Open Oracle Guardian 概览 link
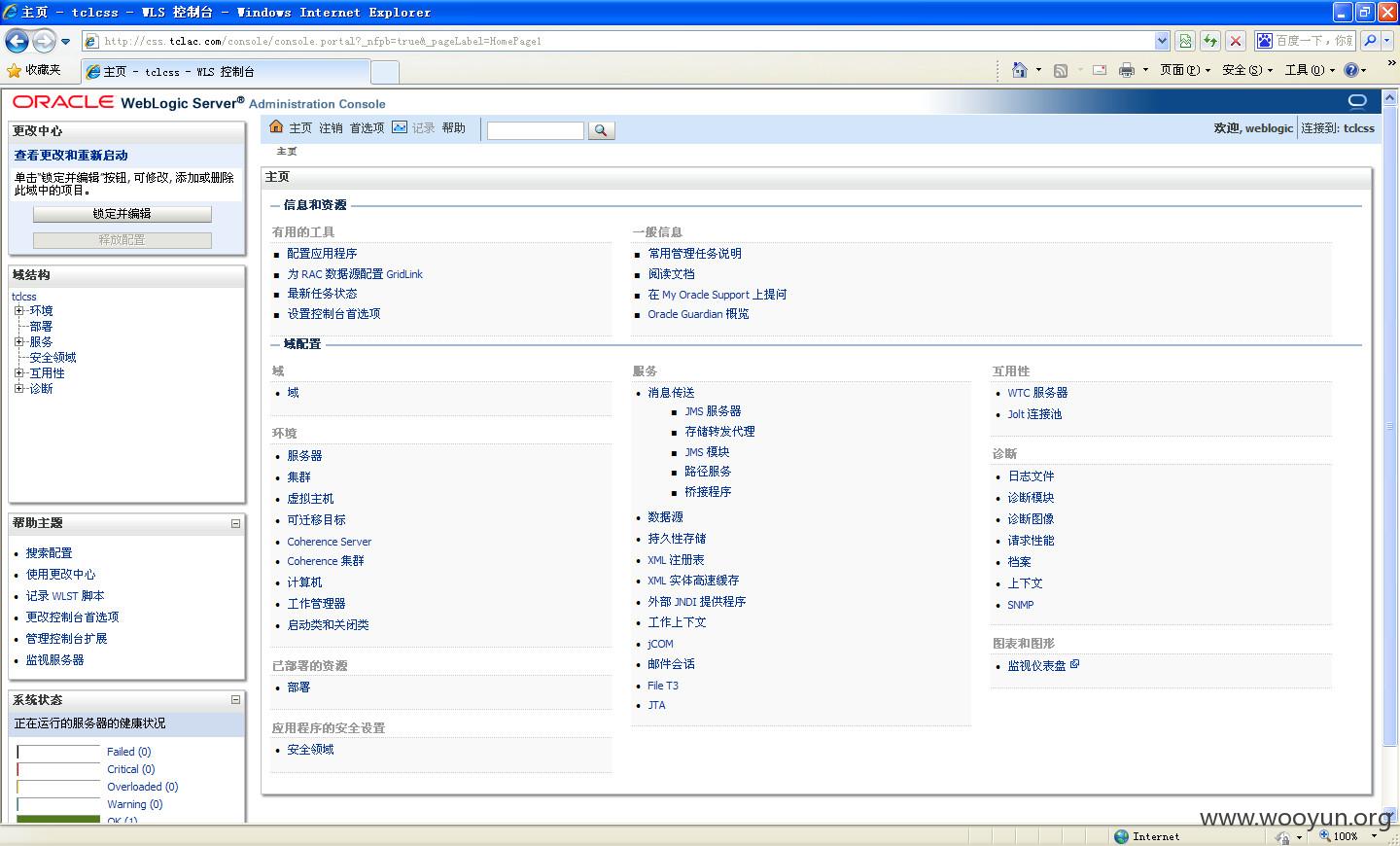 coord(698,314)
